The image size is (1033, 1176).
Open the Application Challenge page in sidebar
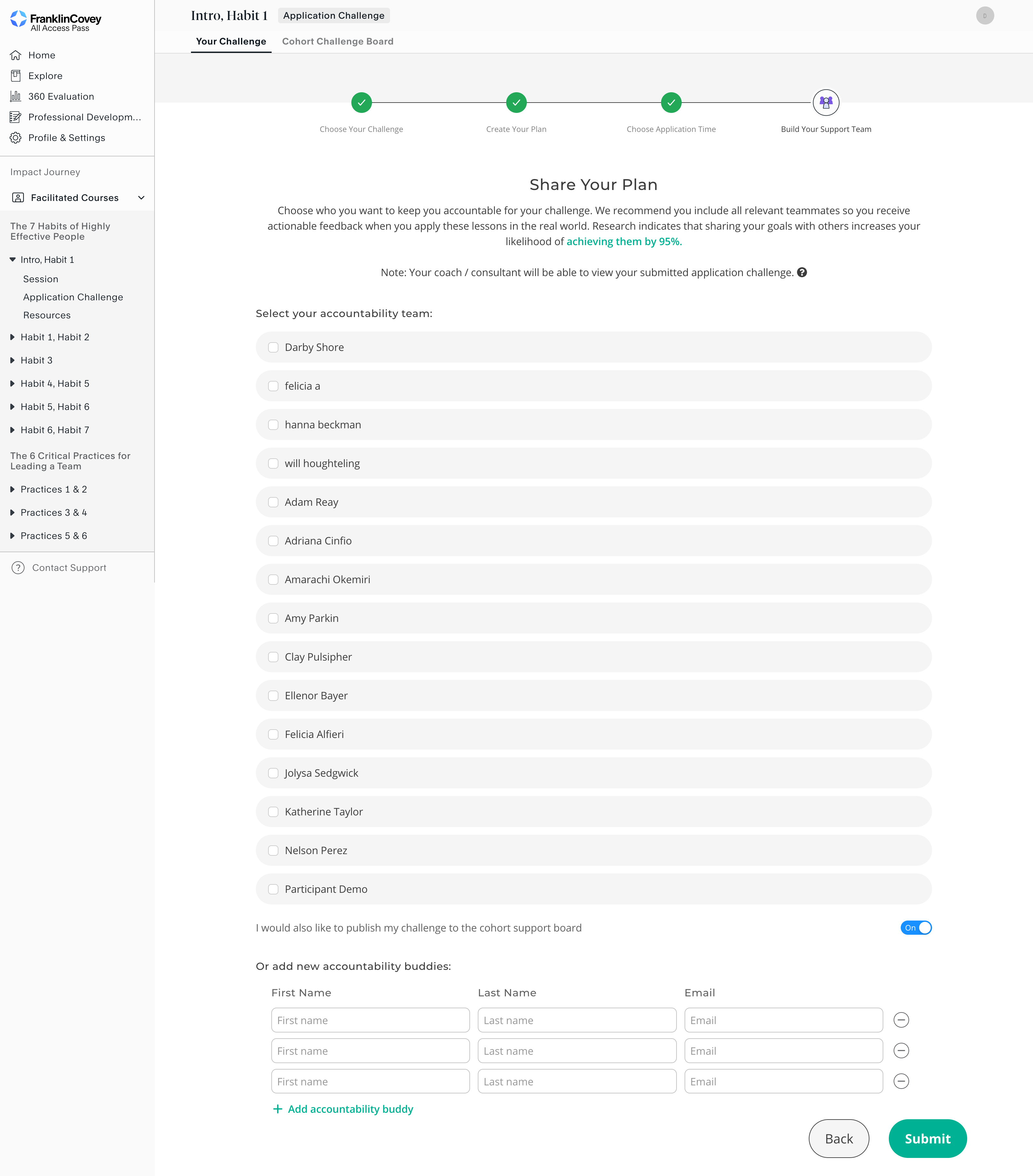tap(73, 297)
